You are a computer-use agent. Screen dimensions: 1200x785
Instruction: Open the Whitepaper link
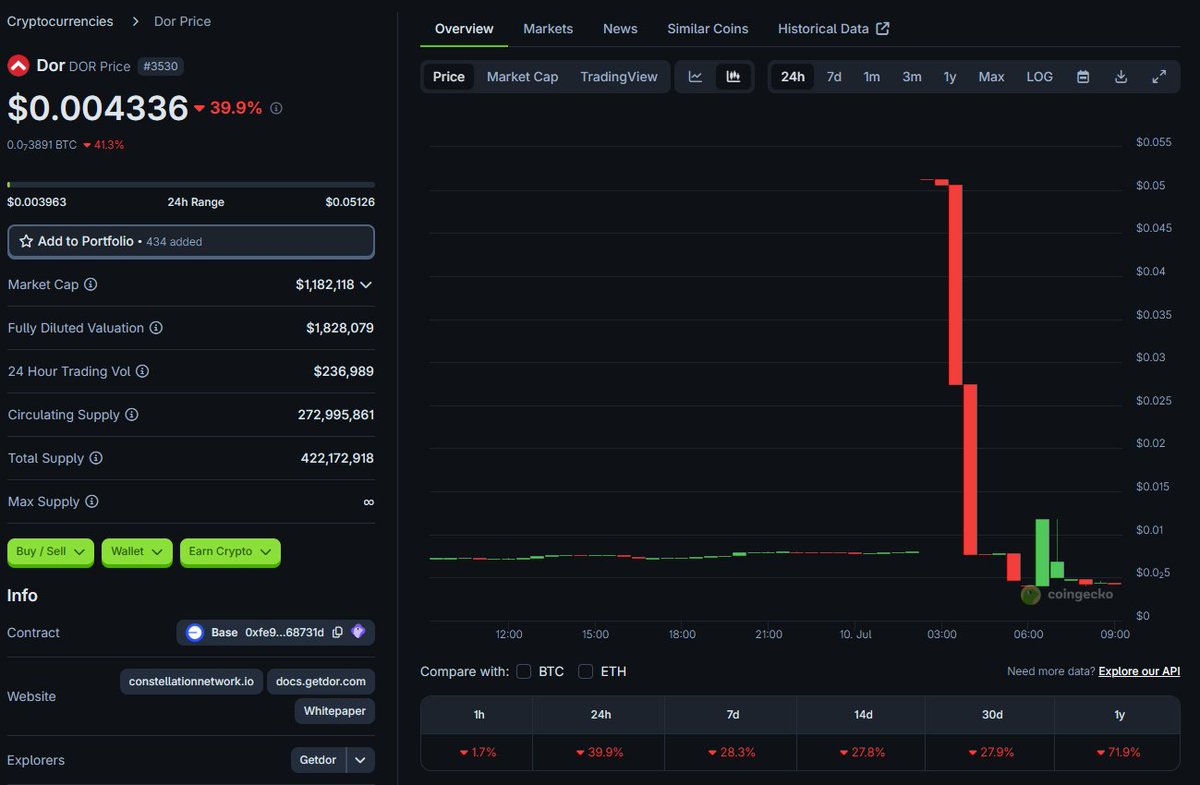coord(335,711)
